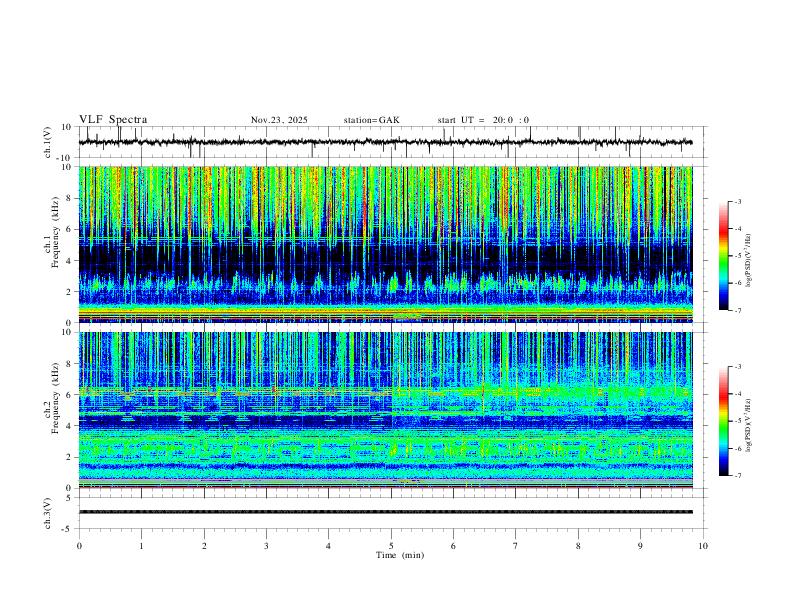Click the "ch.3(V)" axis label
Viewport: 792px width, 612px height.
(48, 514)
